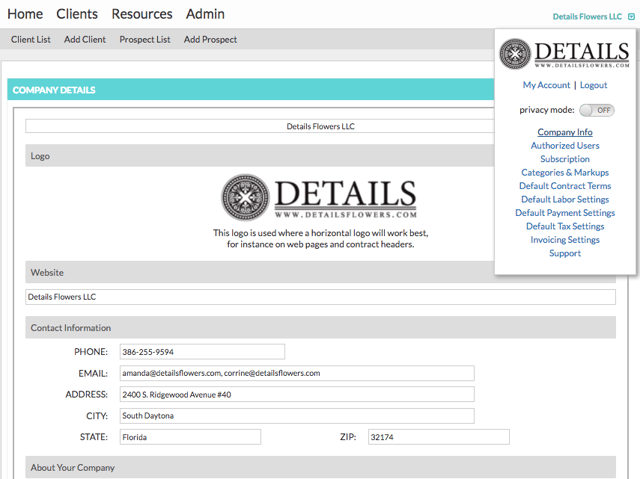Open the Clients menu
Screen dimensions: 640x479
tap(77, 14)
